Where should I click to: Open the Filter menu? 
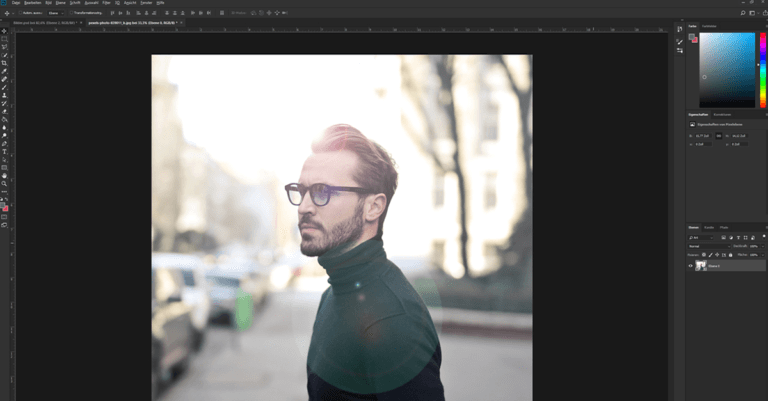click(x=103, y=3)
